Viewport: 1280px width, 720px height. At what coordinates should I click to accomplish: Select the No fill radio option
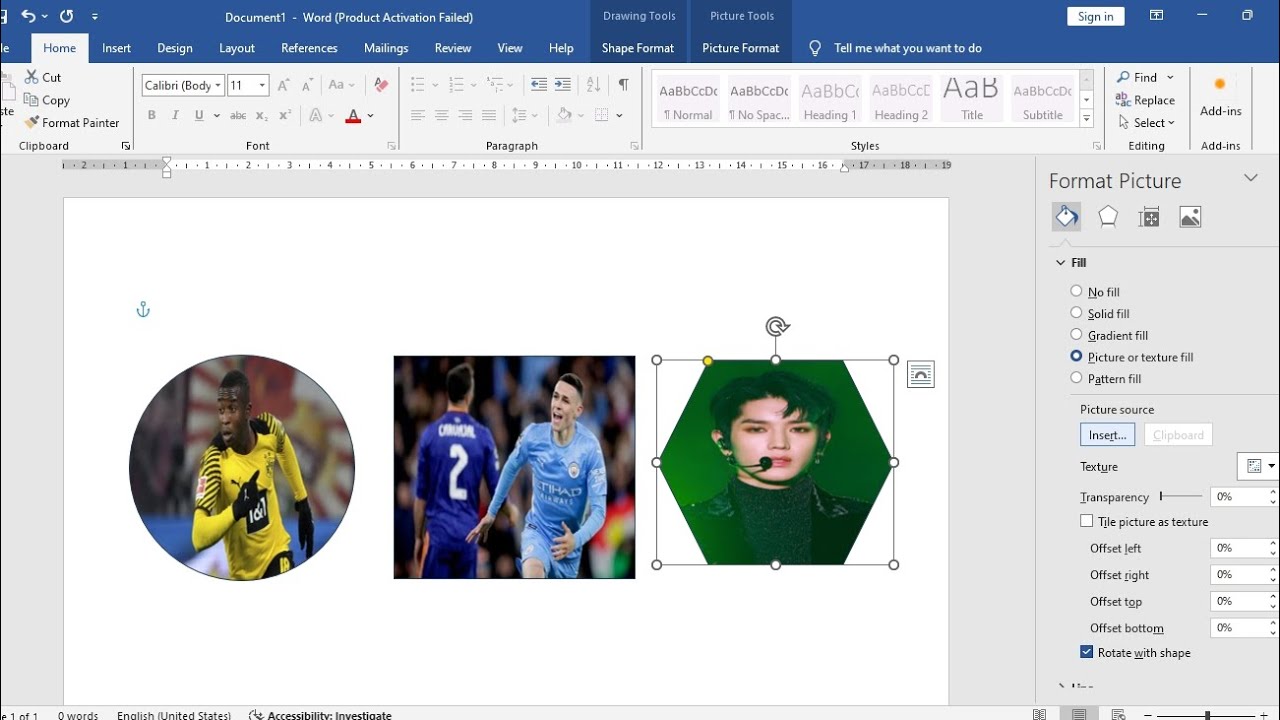tap(1076, 291)
